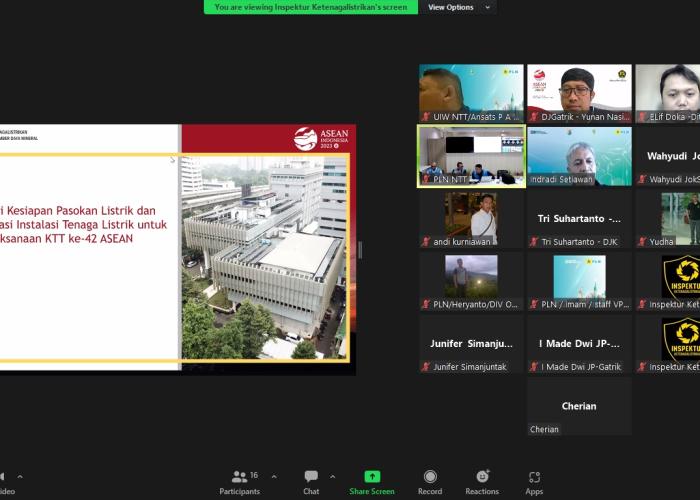Open the Reactions menu

click(x=482, y=481)
